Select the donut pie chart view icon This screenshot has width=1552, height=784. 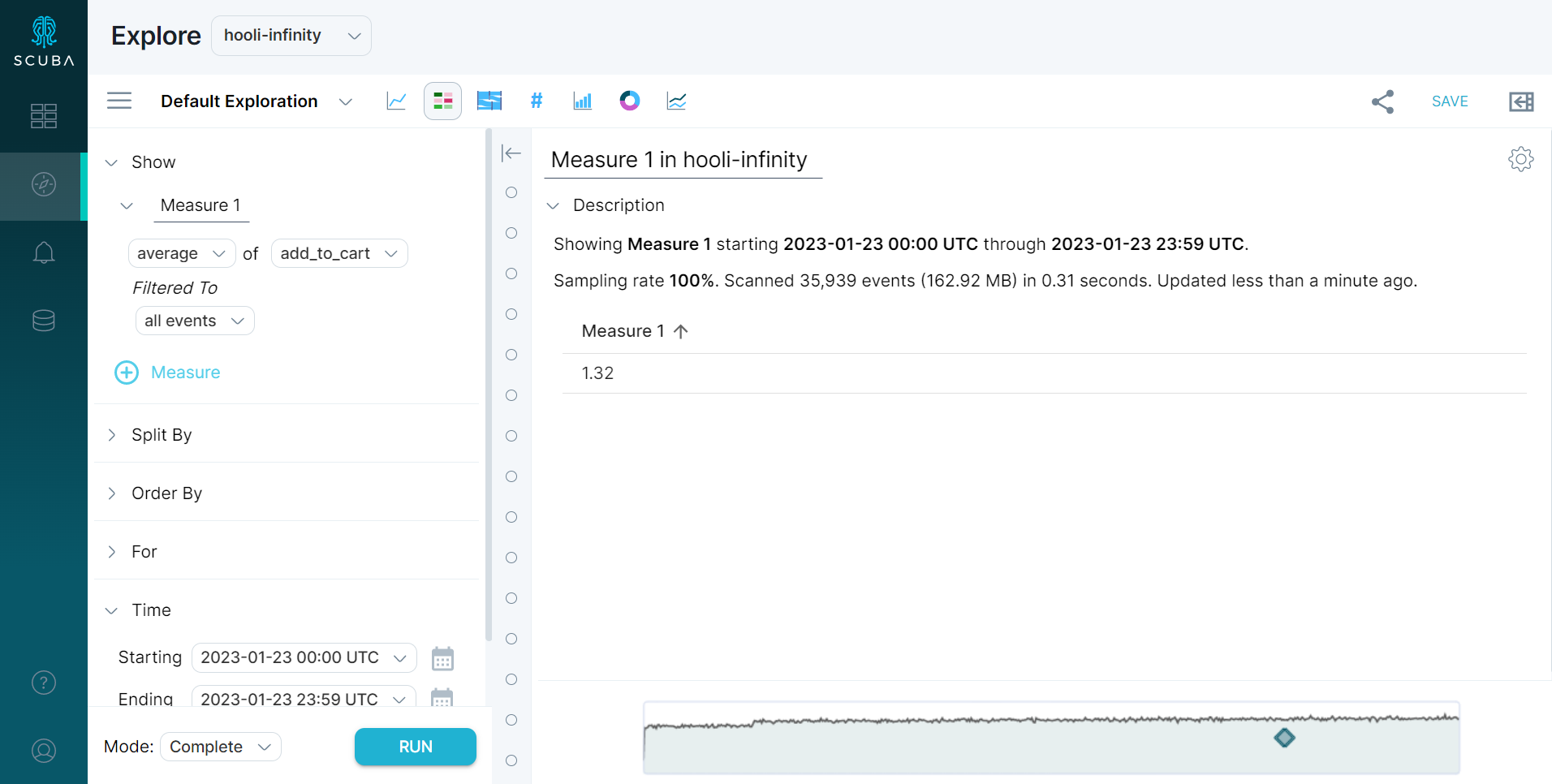click(x=630, y=101)
